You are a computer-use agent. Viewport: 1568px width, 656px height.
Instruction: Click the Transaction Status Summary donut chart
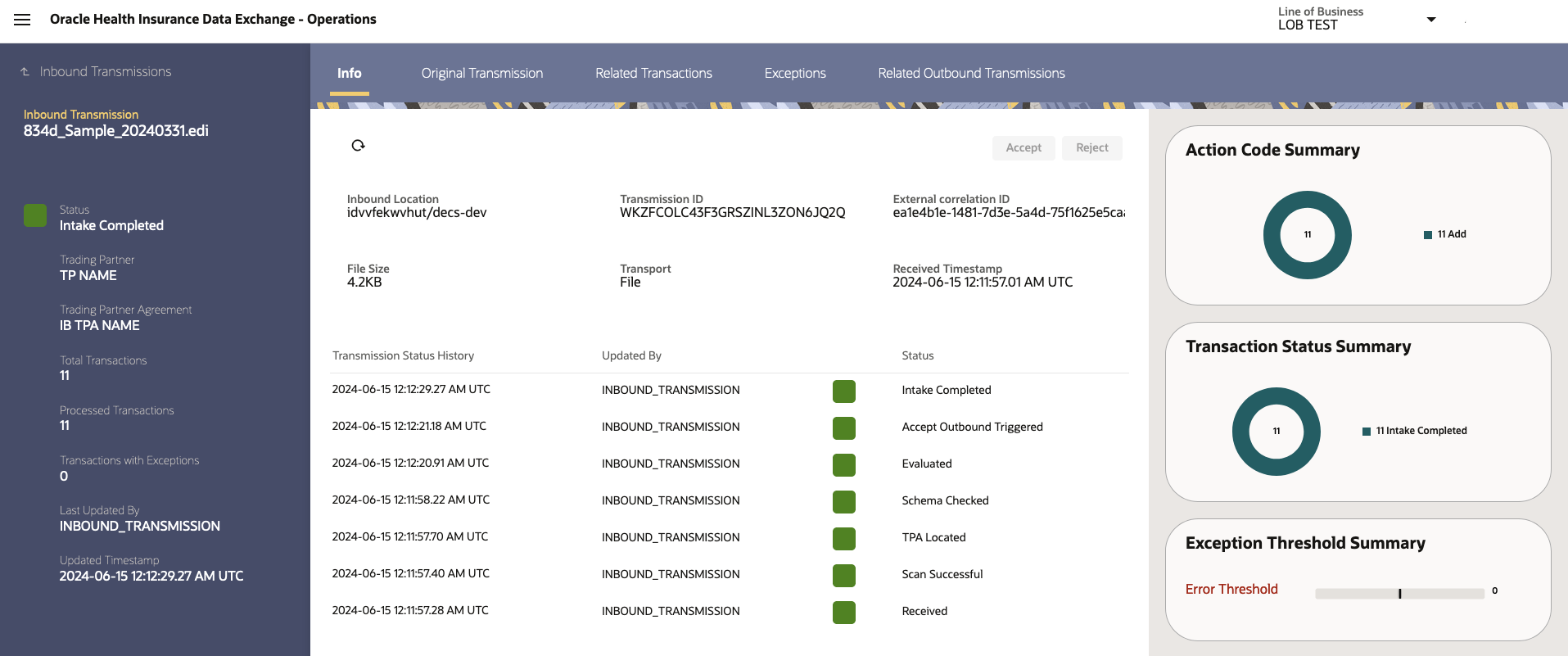[x=1277, y=432]
